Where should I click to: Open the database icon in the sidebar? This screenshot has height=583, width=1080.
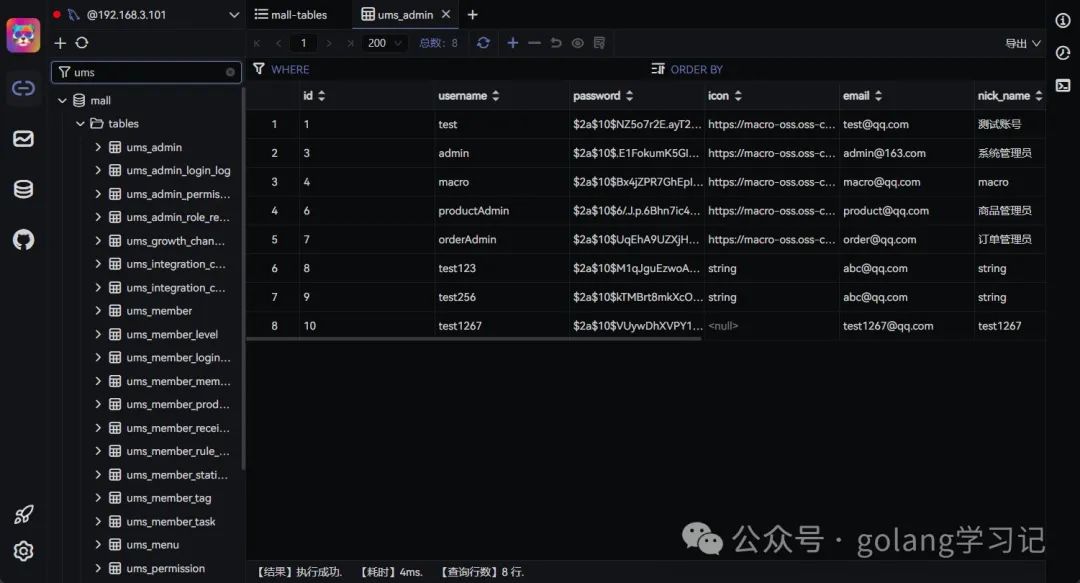[23, 189]
